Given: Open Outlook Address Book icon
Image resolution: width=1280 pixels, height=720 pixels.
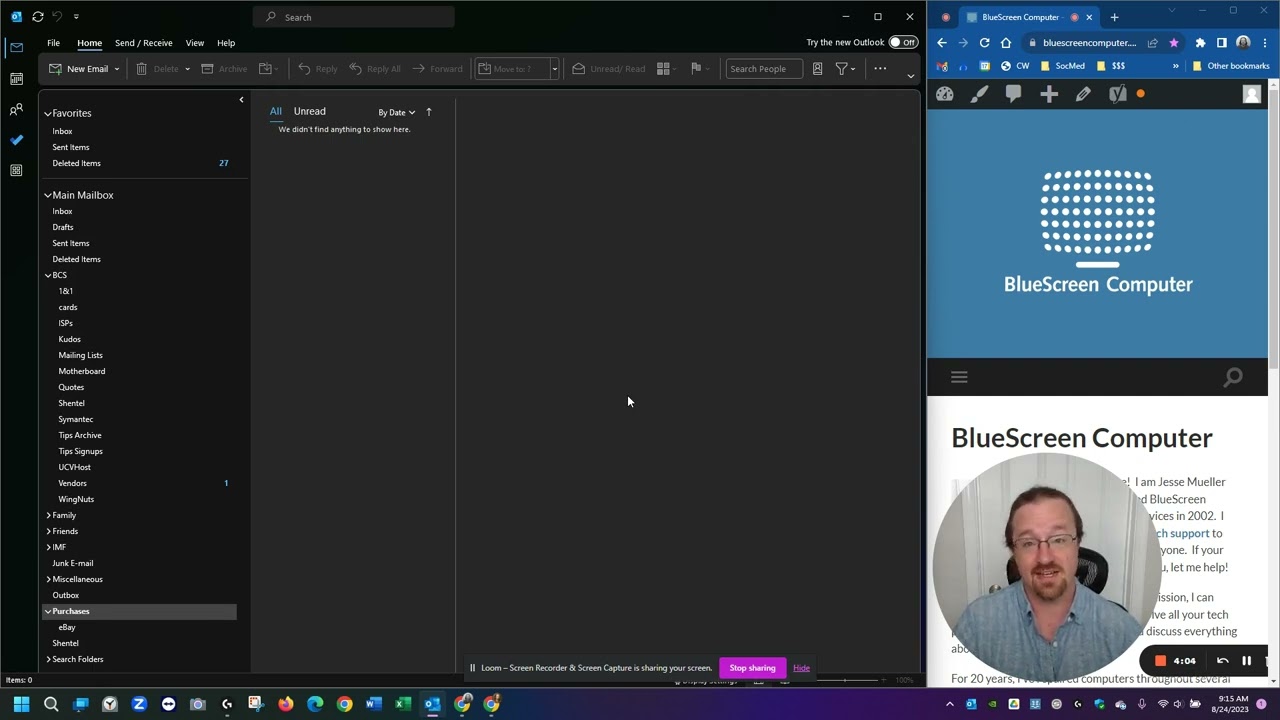Looking at the screenshot, I should coord(817,69).
